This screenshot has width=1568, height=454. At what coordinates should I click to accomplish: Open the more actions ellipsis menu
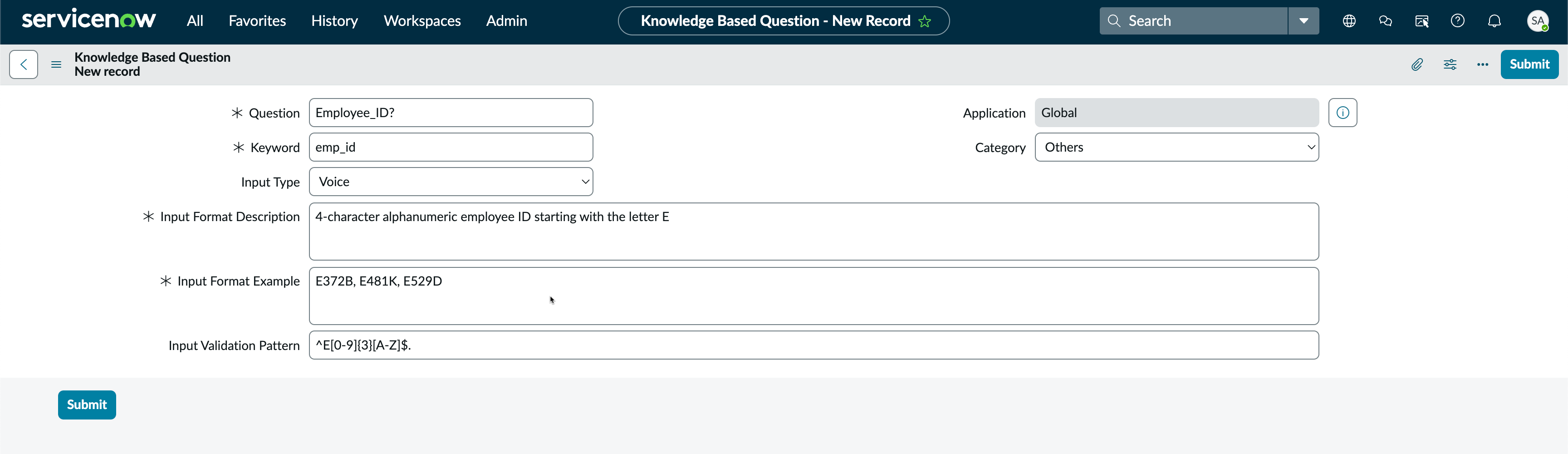[1483, 64]
